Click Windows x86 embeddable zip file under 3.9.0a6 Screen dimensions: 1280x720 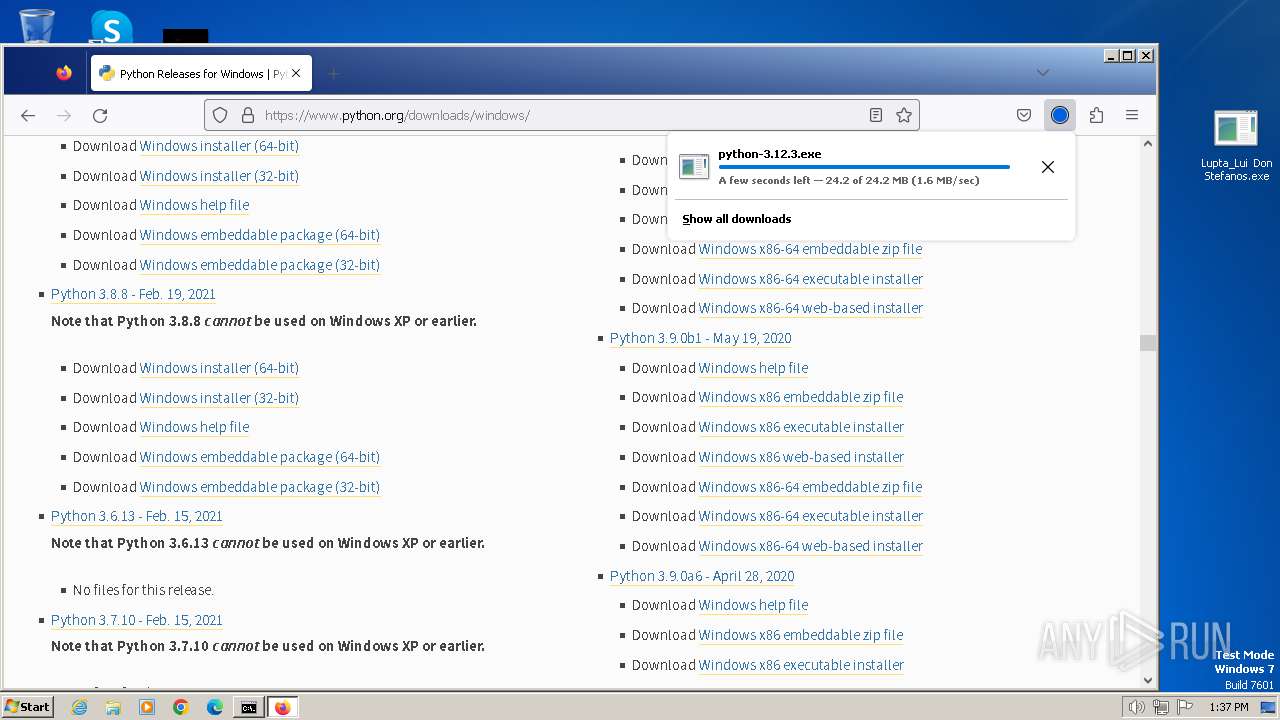(x=801, y=635)
